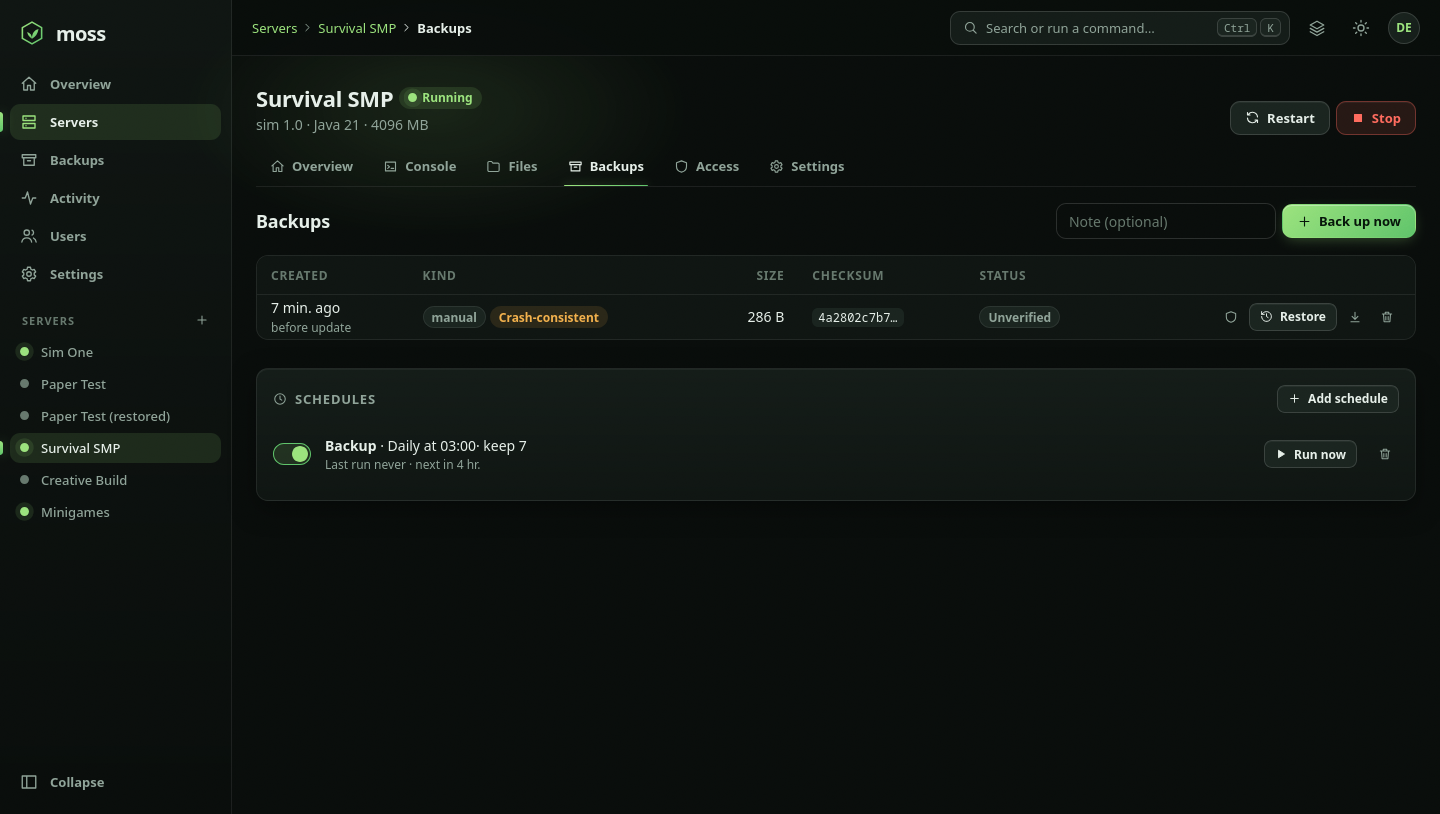Select Sim One in the server list

click(x=115, y=352)
